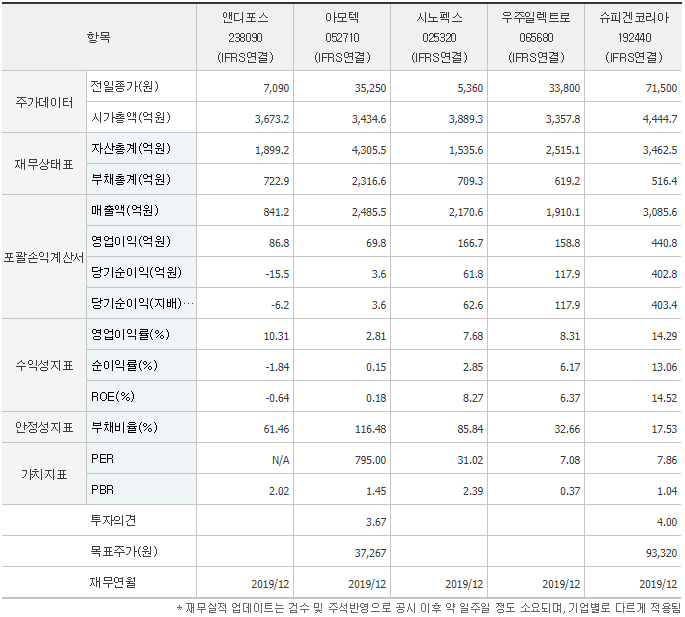Click the 매출액(억원) row label
Viewport: 685px width, 617px height.
(125, 211)
